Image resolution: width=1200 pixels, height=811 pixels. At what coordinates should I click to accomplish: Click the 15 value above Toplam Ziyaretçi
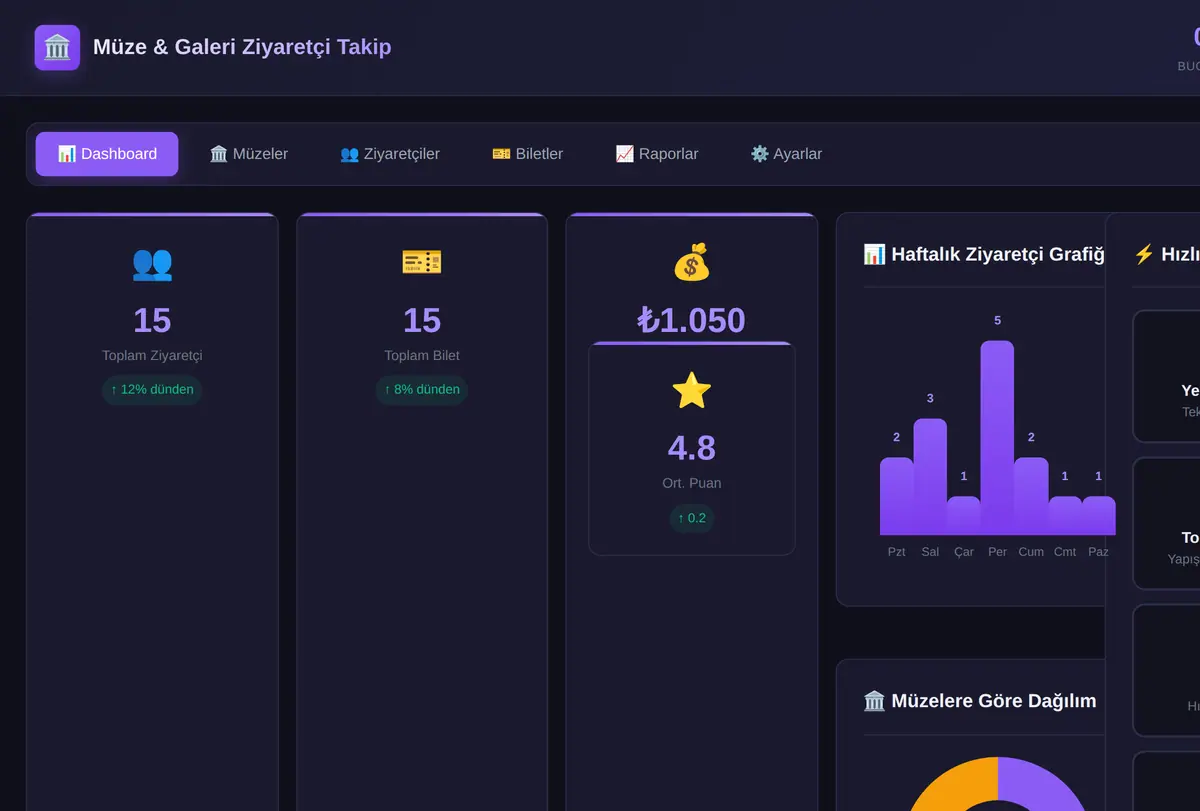152,320
